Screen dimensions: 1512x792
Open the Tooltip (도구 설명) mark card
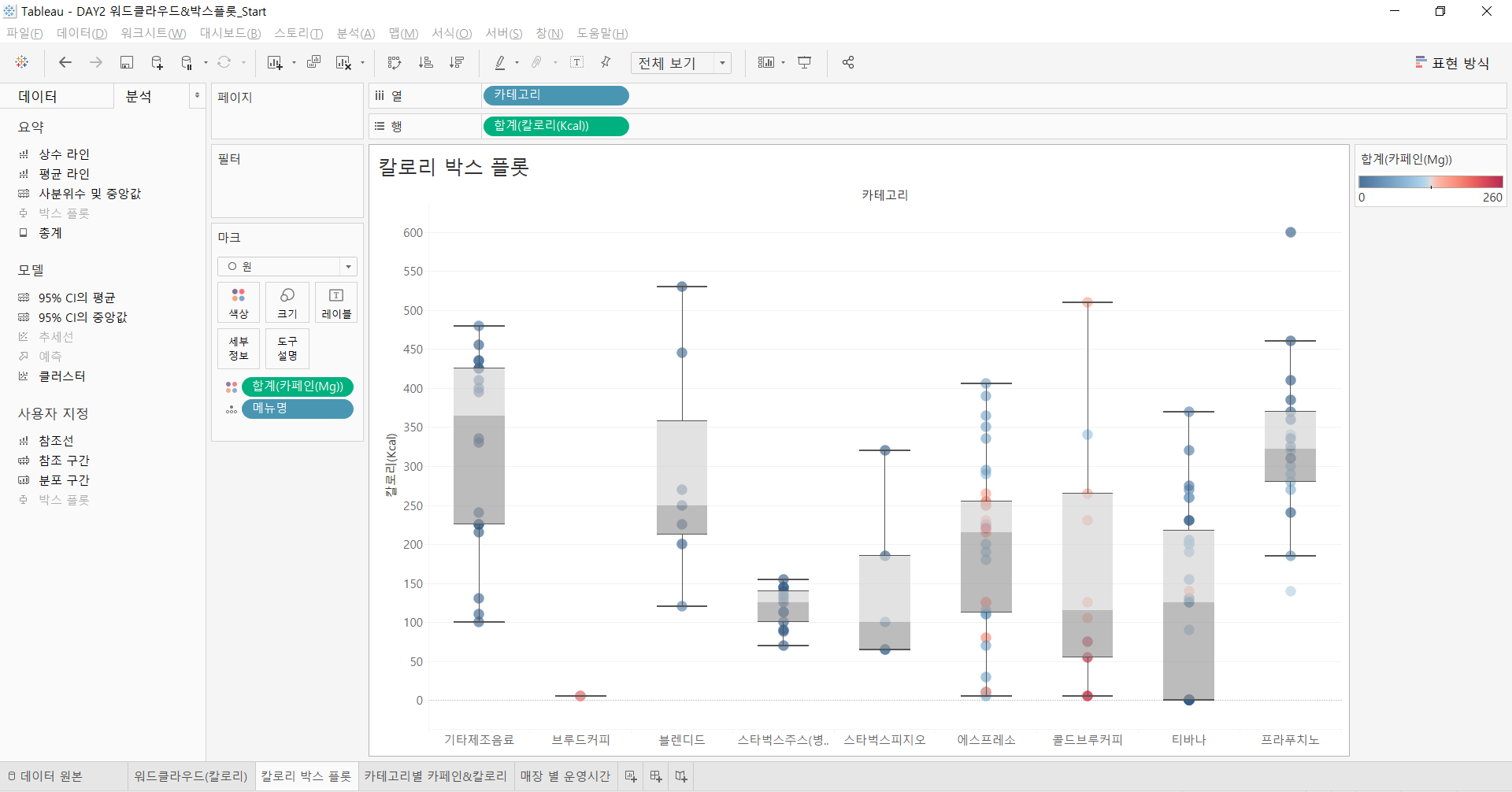(x=287, y=348)
